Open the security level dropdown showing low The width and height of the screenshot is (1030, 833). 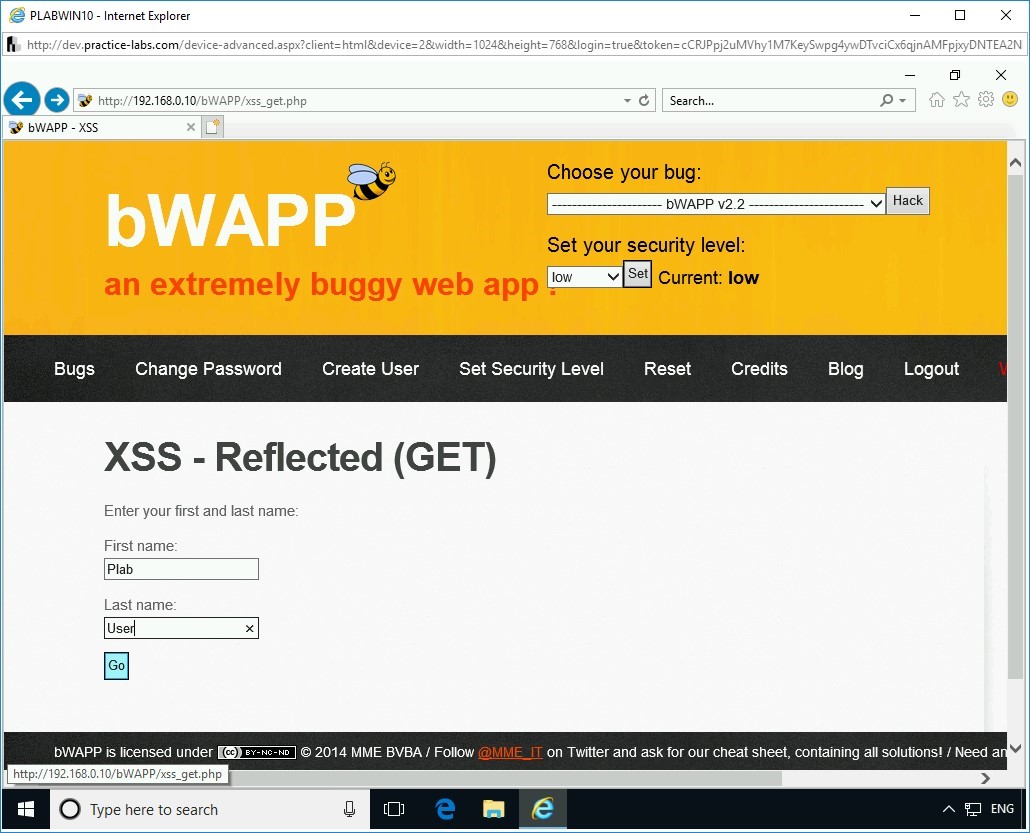point(584,276)
